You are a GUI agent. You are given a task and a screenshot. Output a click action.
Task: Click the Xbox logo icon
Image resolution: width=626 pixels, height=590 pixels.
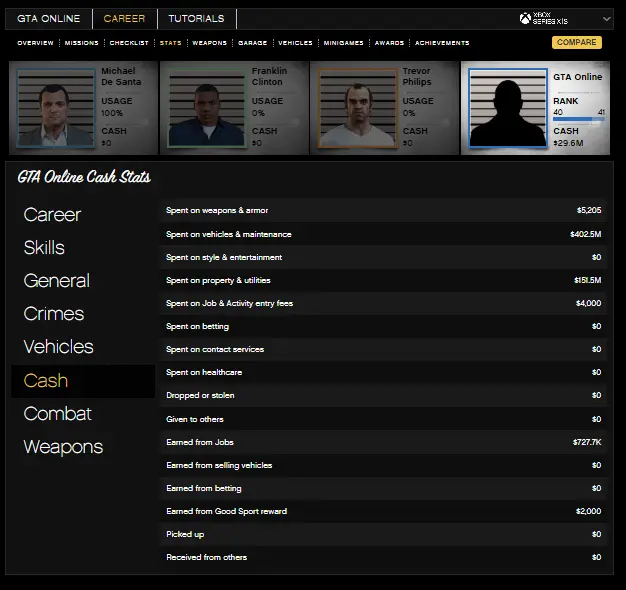(x=526, y=18)
